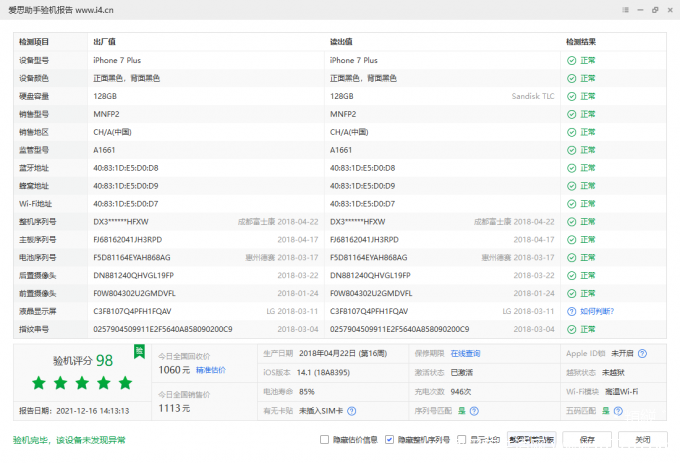680x463 pixels.
Task: Click the green check icon for 监管型号 row
Action: click(572, 150)
